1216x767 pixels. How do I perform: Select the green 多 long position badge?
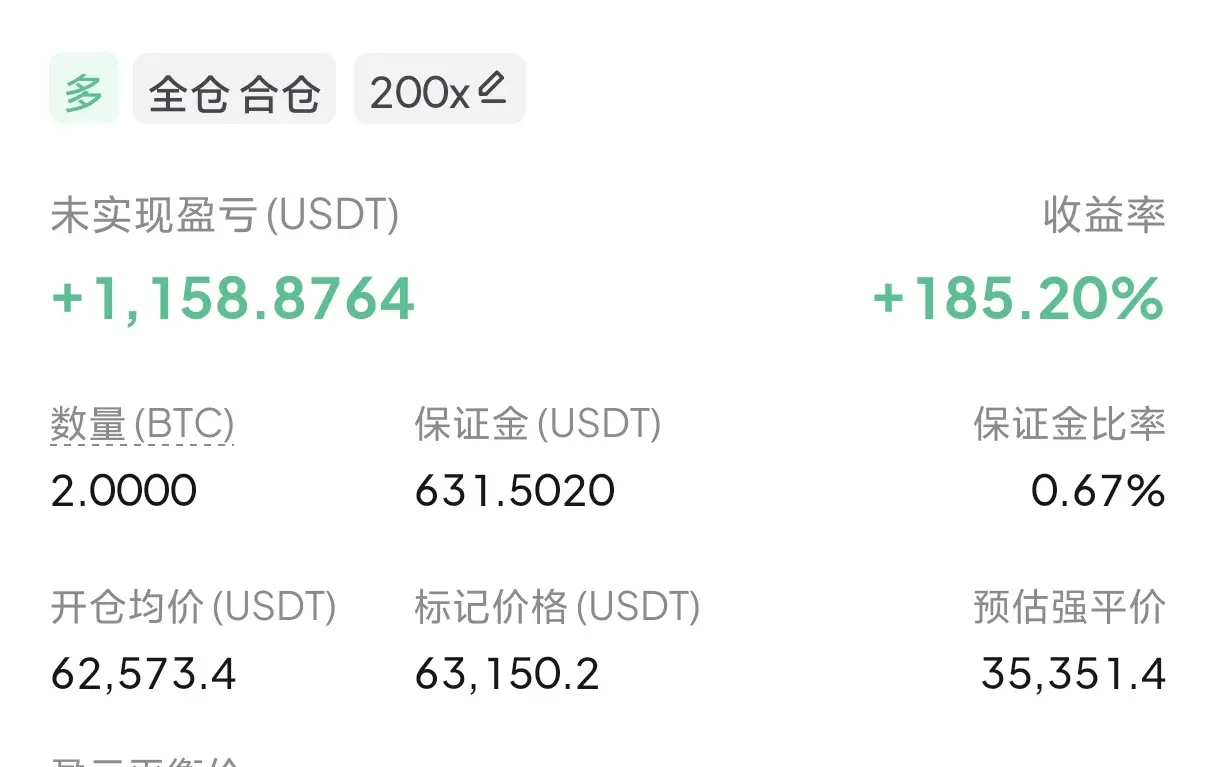click(x=84, y=89)
